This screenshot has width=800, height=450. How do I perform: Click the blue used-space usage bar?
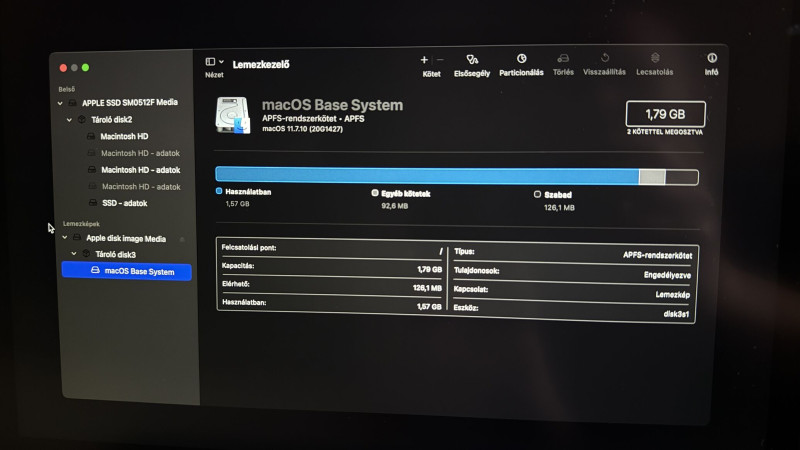[427, 174]
